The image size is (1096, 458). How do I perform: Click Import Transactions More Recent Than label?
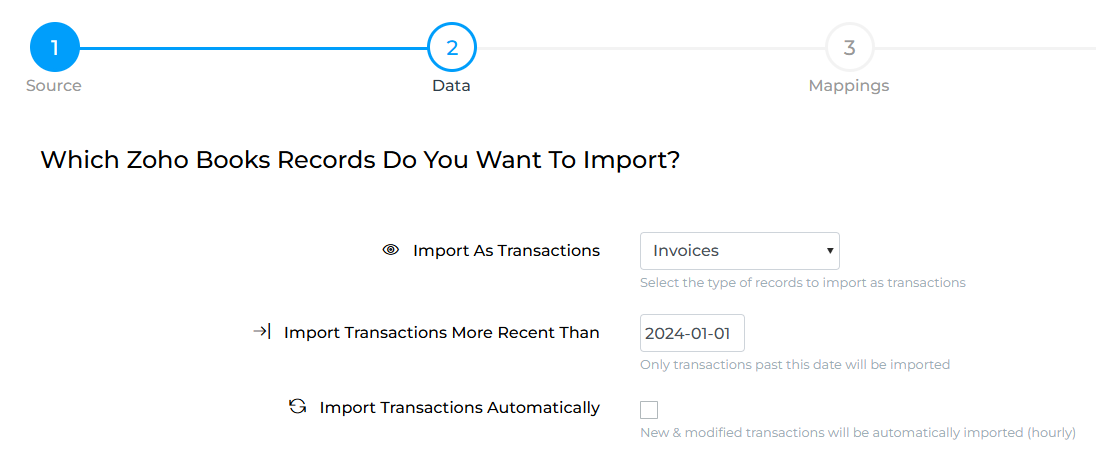point(441,333)
